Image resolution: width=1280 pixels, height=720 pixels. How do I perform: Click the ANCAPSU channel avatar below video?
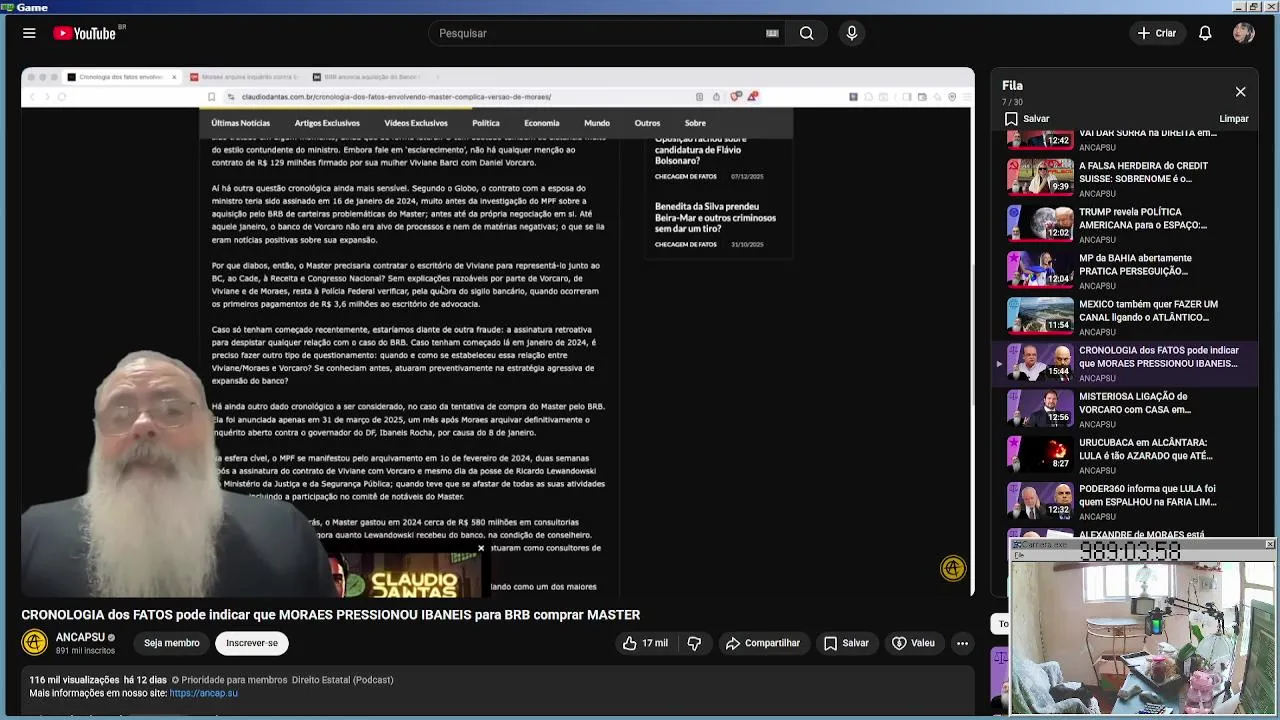pyautogui.click(x=35, y=643)
